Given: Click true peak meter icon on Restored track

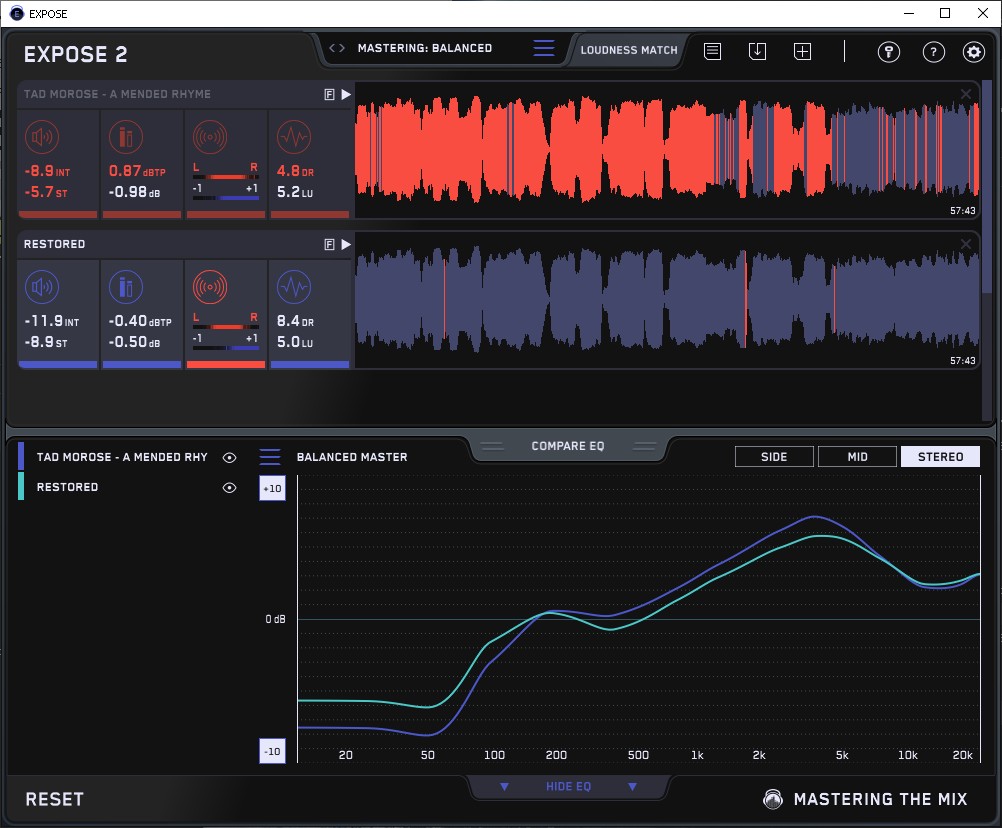Looking at the screenshot, I should point(125,288).
